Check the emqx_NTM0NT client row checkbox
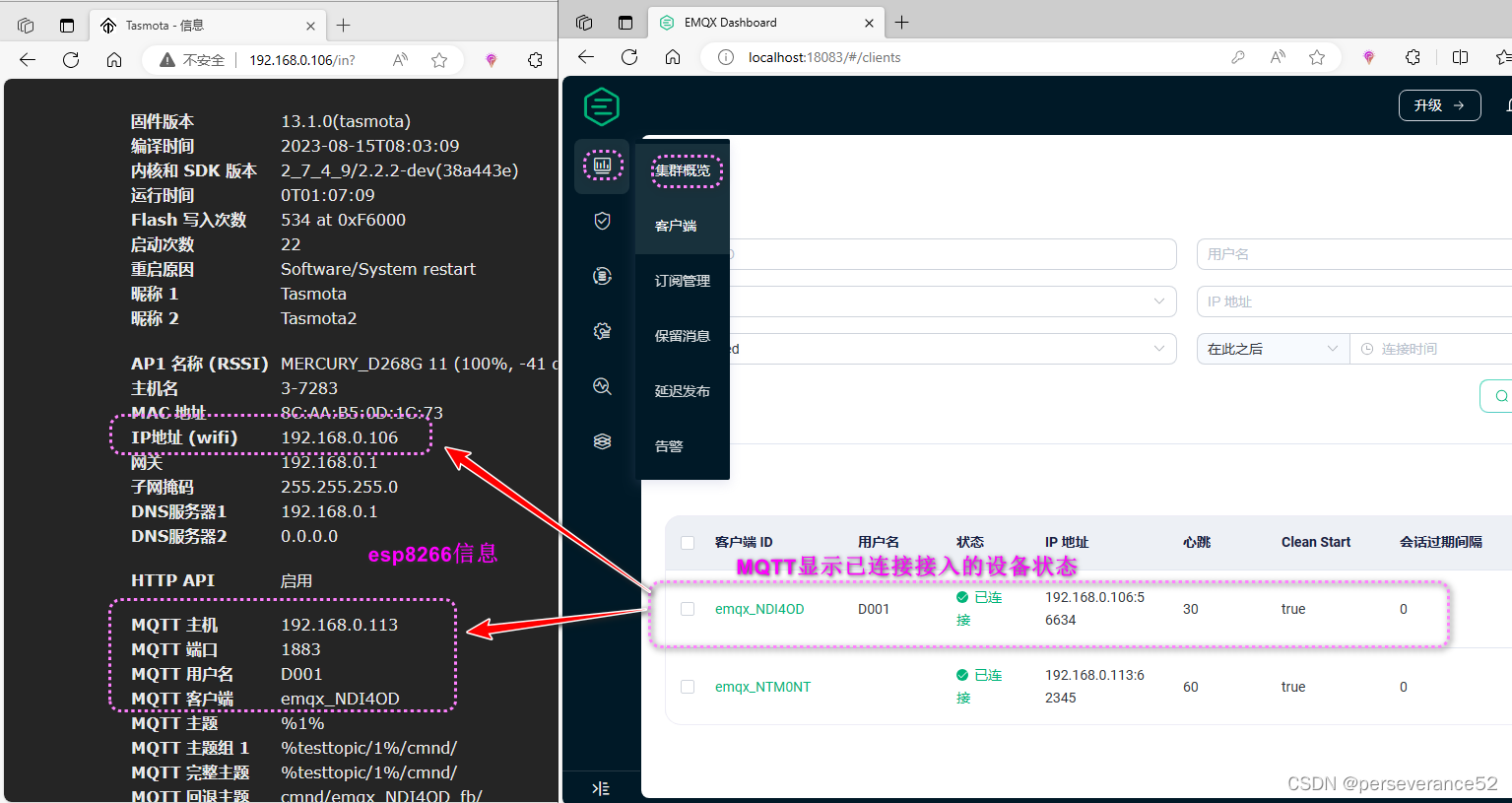The width and height of the screenshot is (1512, 803). [688, 687]
